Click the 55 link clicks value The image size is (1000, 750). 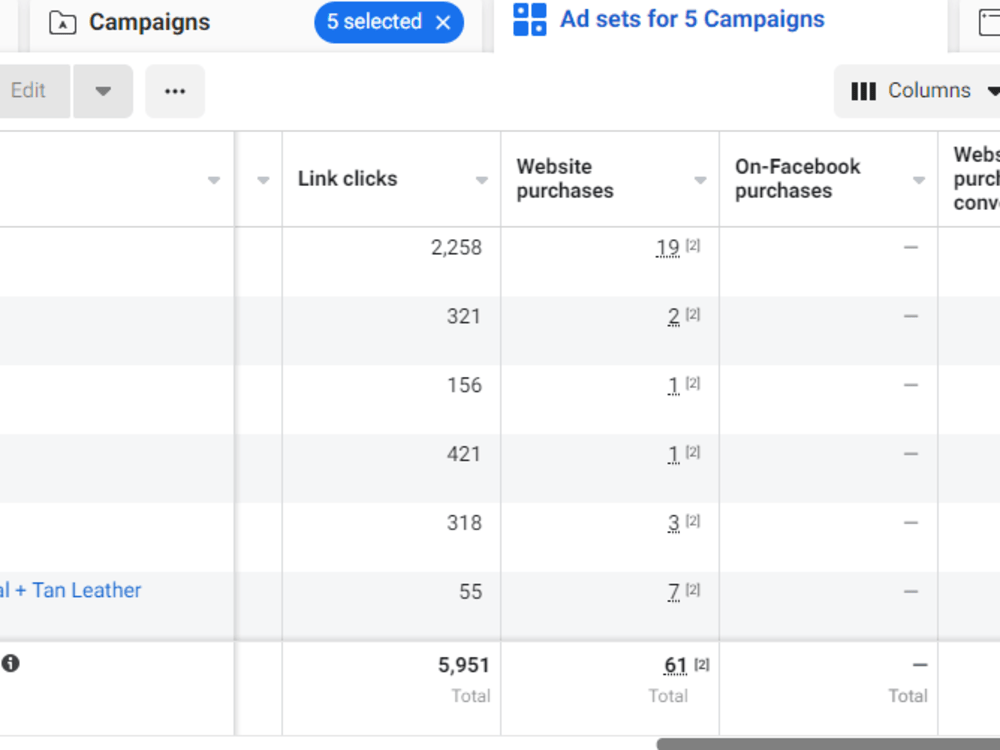coord(471,592)
